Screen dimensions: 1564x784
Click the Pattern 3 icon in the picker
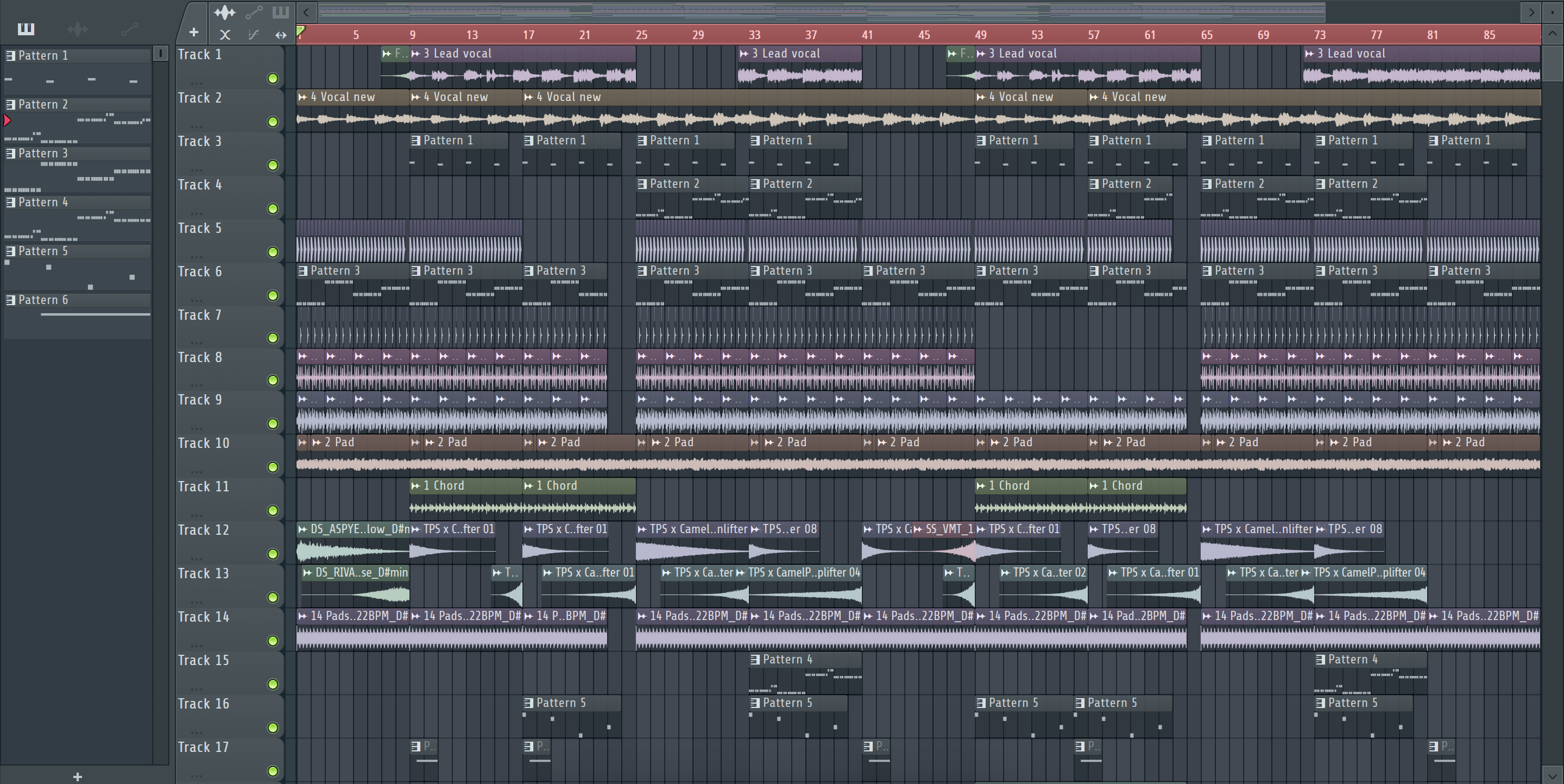(x=10, y=154)
